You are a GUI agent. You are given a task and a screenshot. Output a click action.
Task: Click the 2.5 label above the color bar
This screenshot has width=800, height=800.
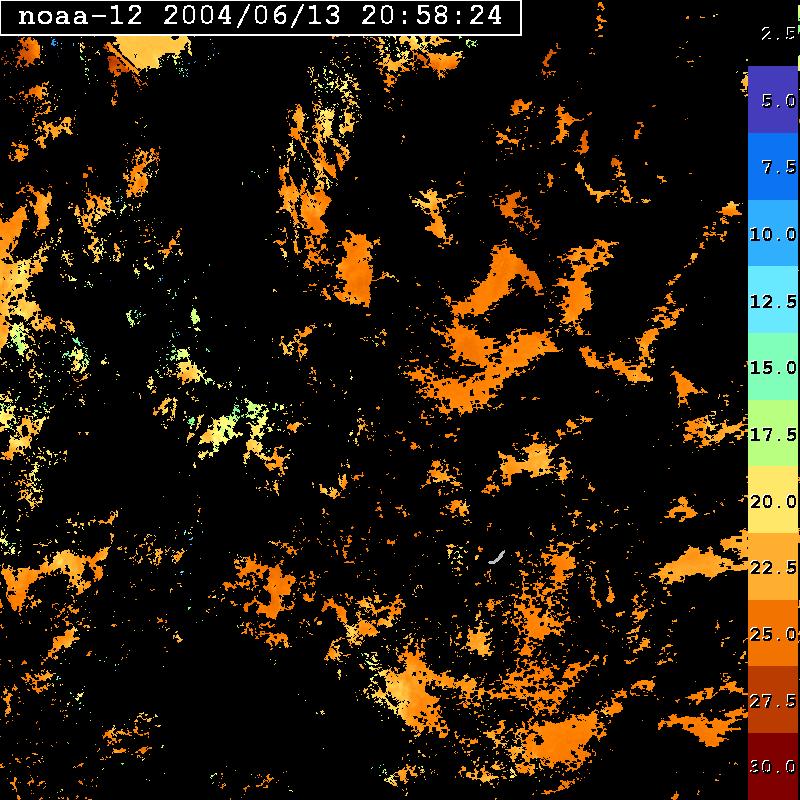(777, 34)
